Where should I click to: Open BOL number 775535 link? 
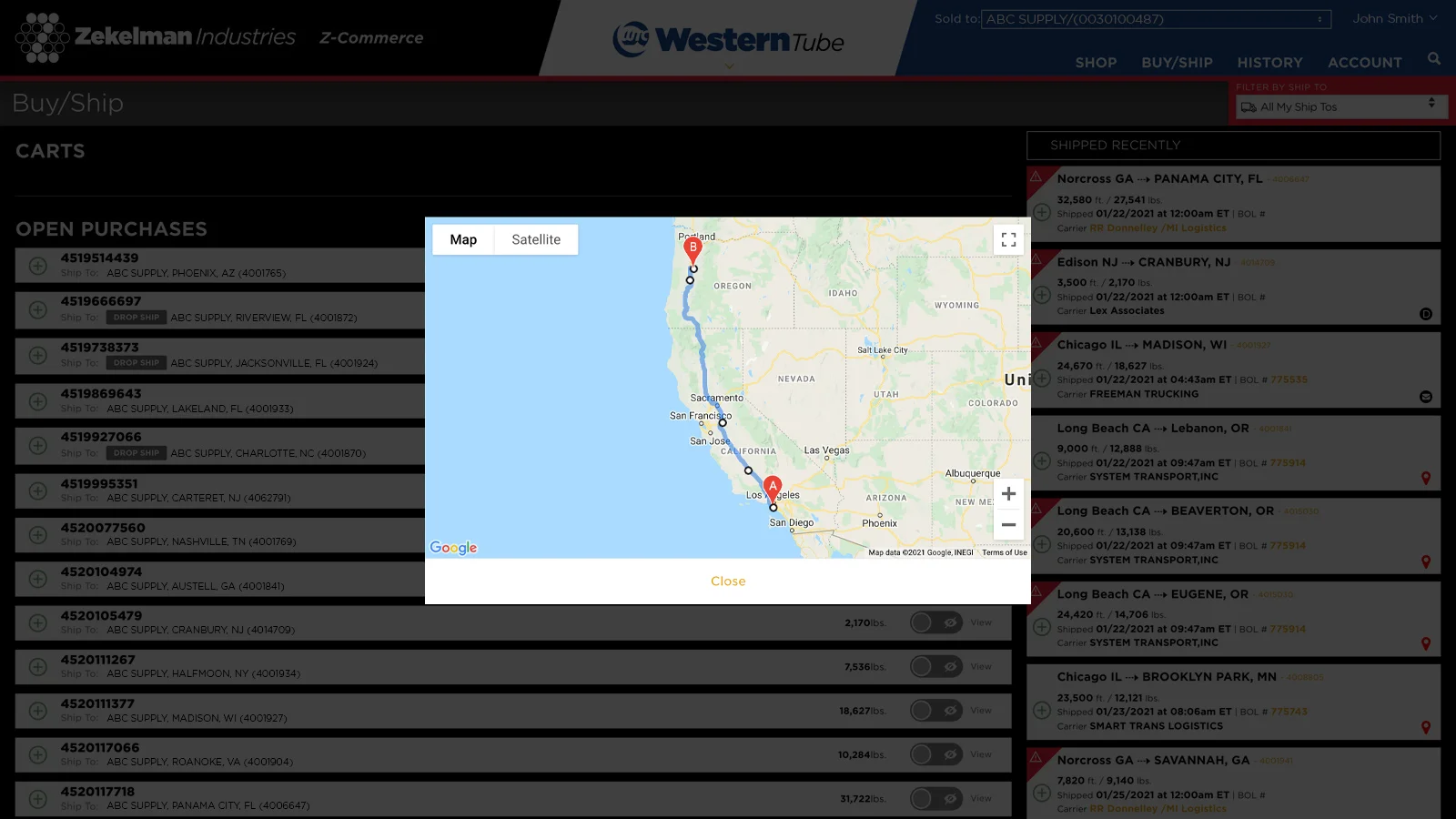pyautogui.click(x=1289, y=380)
